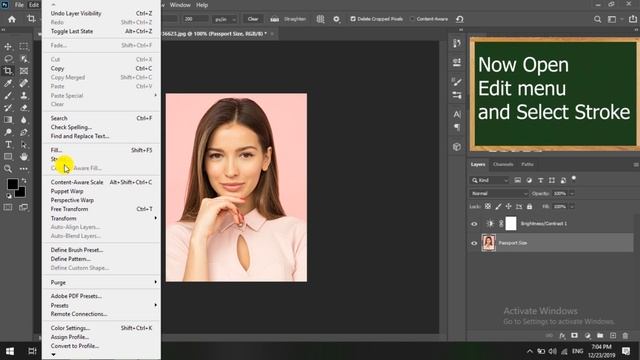Reset crop settings arrow icon
Viewport: 640px width, 360px height.
coord(460,19)
